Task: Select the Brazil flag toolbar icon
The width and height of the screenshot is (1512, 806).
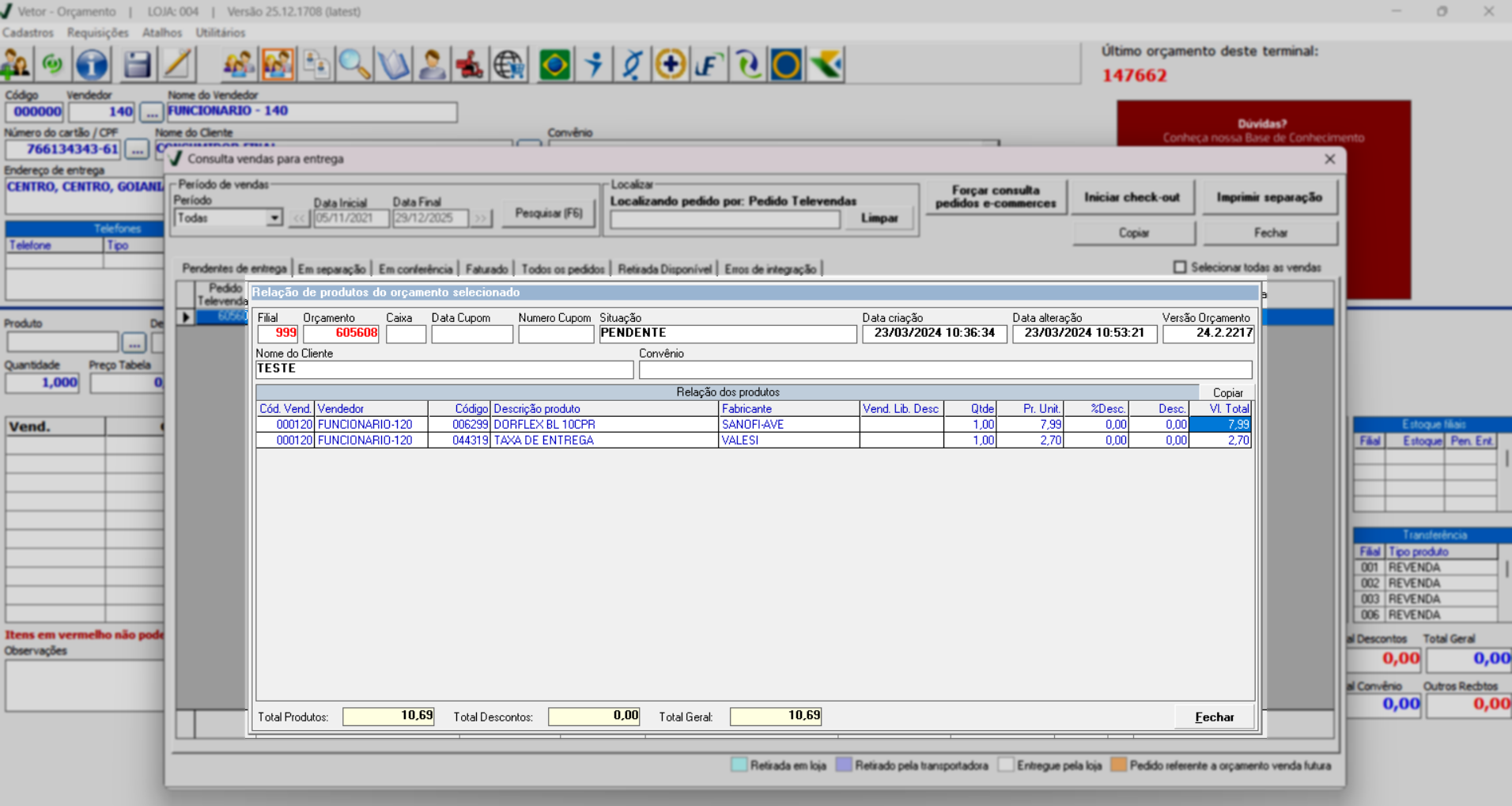Action: coord(554,65)
